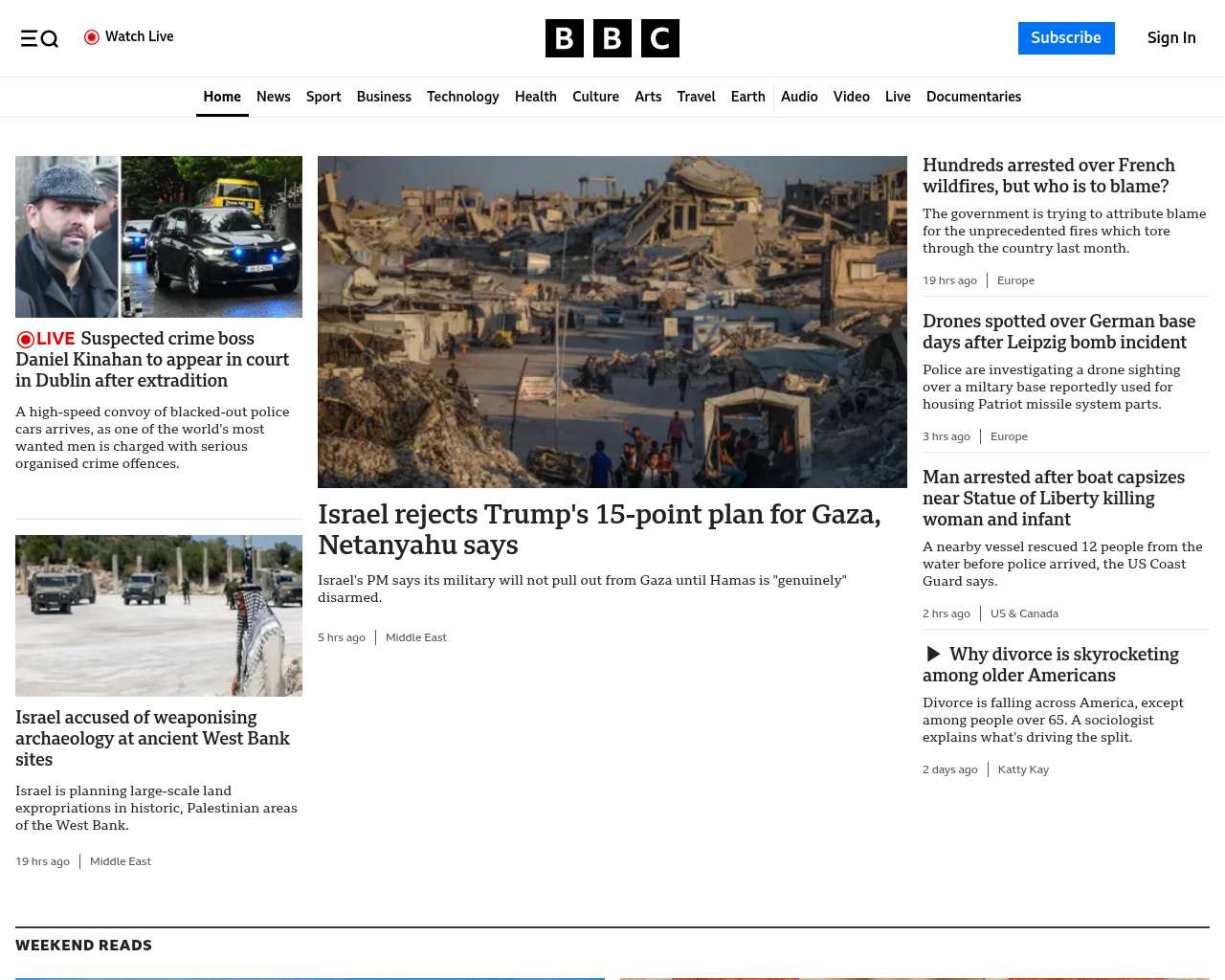This screenshot has width=1225, height=980.
Task: Open the Watch Live link
Action: pyautogui.click(x=129, y=37)
